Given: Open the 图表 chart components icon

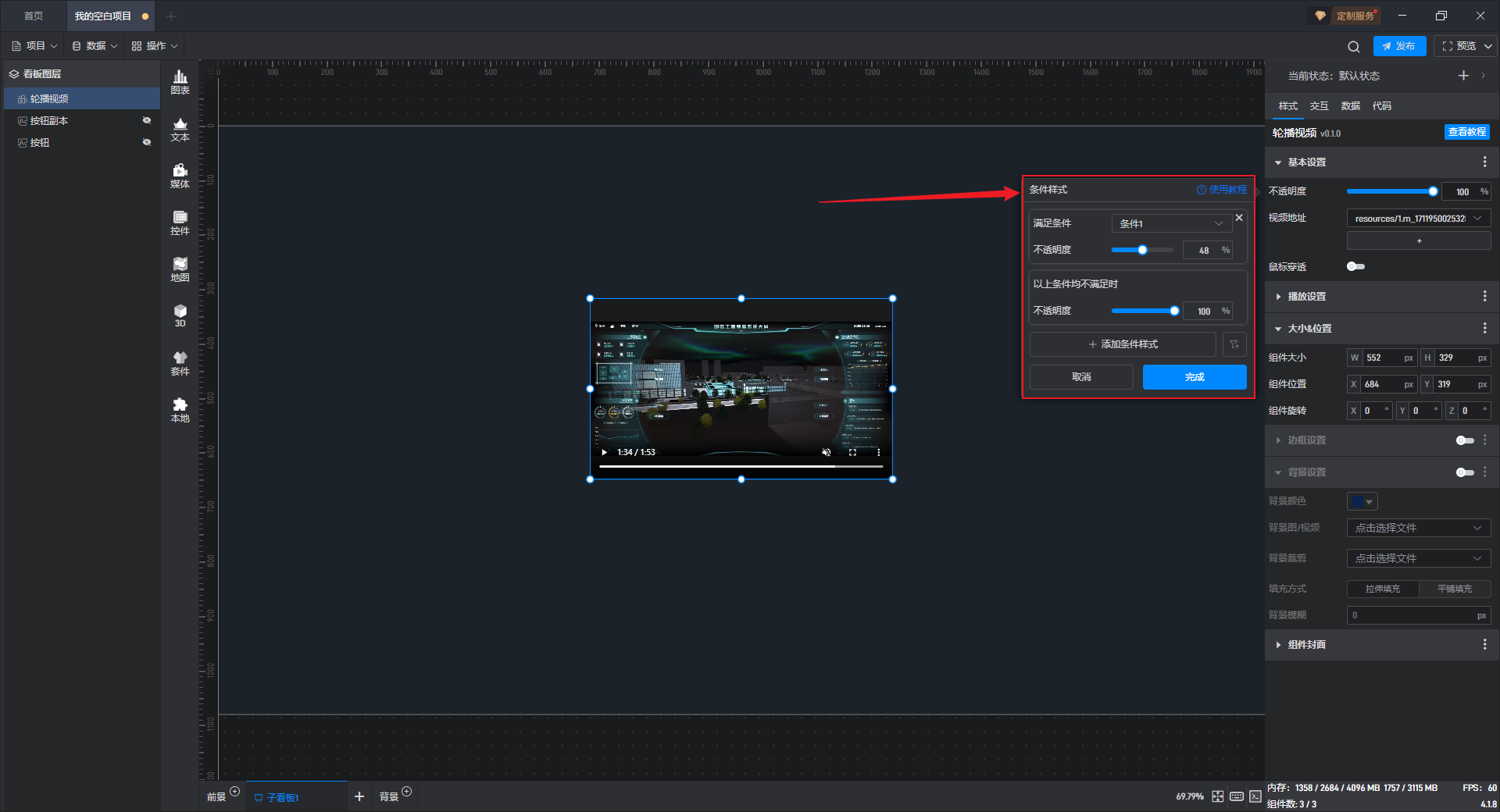Looking at the screenshot, I should 180,81.
